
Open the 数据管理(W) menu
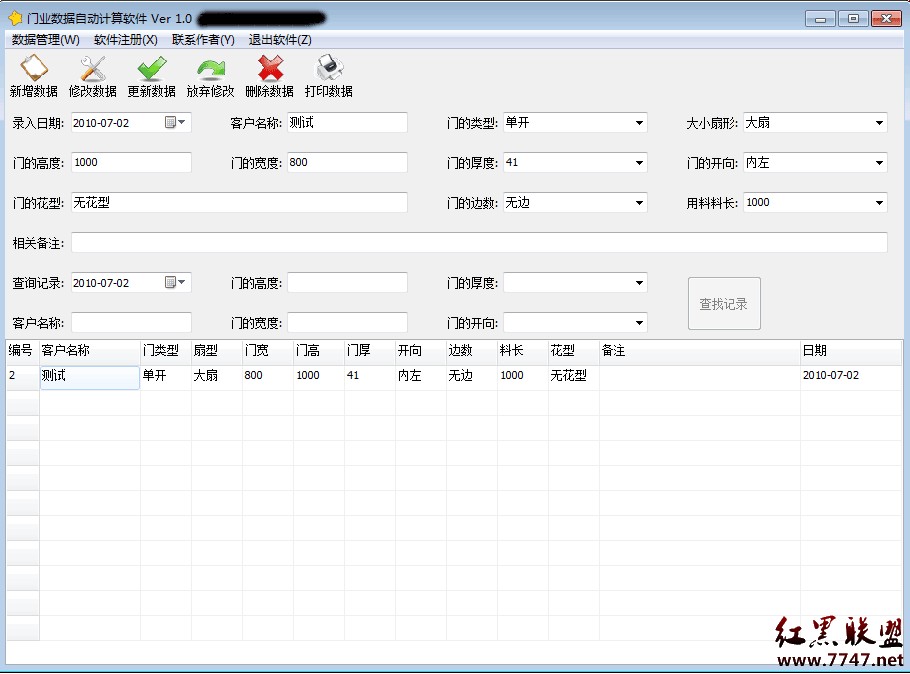(x=45, y=39)
